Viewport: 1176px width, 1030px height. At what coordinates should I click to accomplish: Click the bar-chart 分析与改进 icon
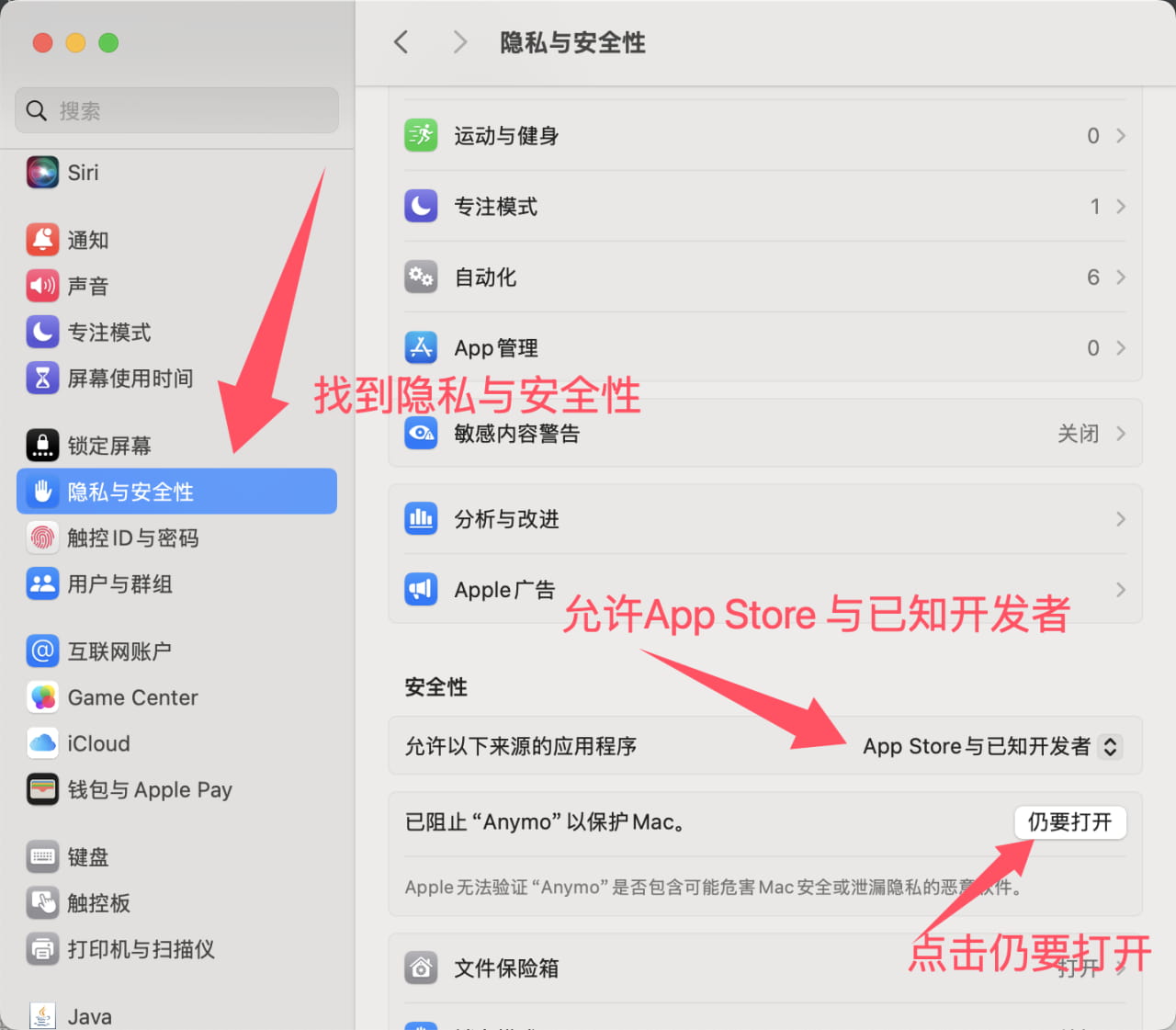pos(421,518)
